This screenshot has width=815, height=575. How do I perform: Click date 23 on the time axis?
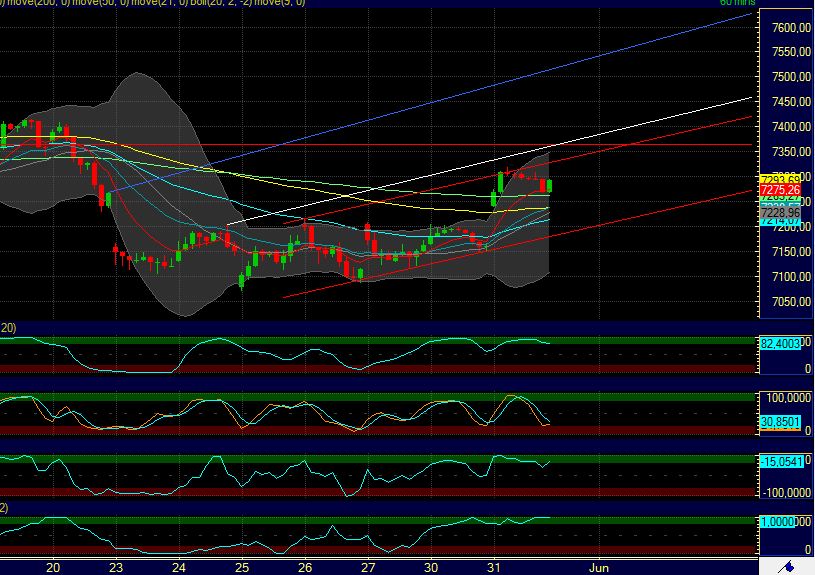click(116, 566)
